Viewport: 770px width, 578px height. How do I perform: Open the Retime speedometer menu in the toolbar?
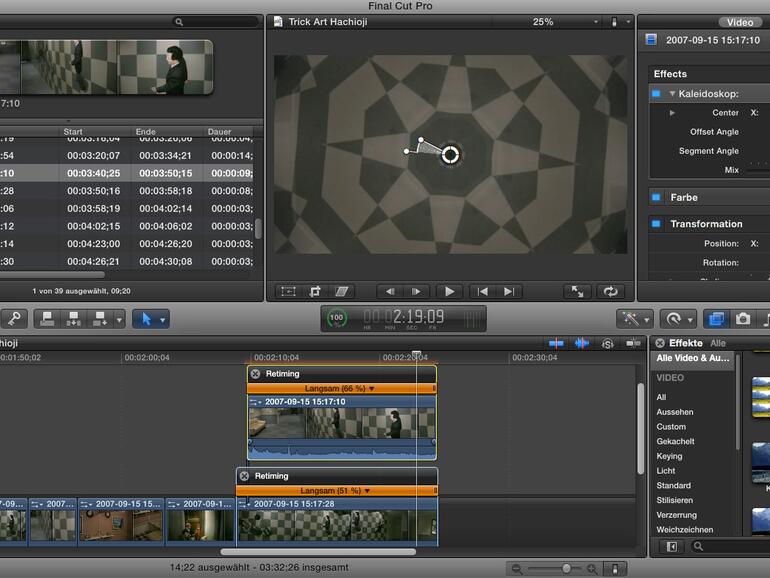click(x=677, y=318)
